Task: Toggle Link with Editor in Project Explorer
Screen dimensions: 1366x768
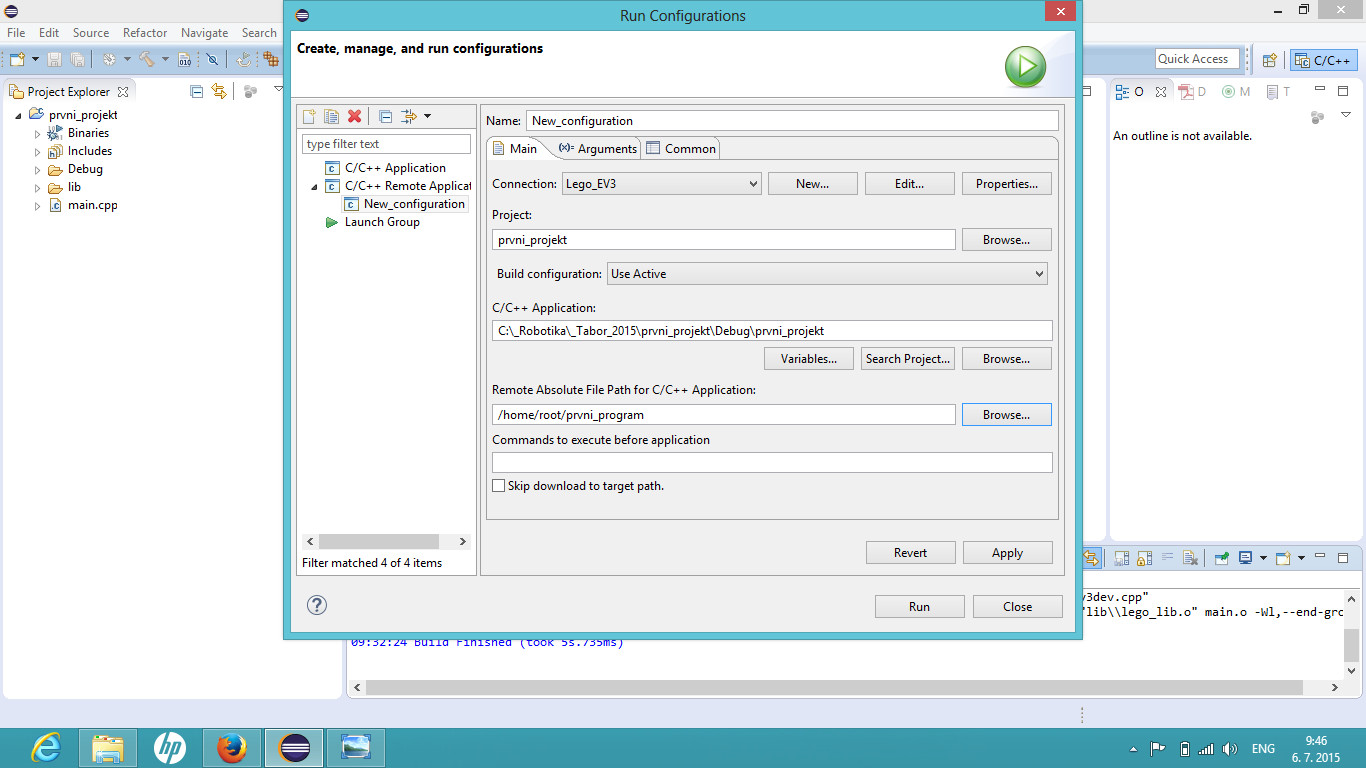Action: click(219, 91)
